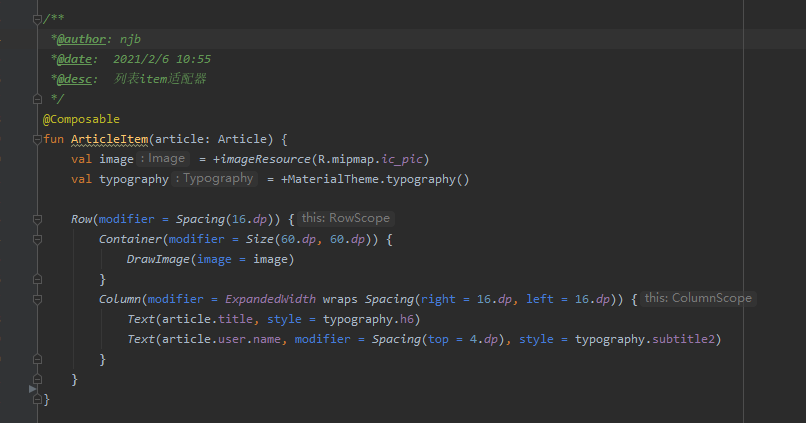
Task: Collapse the Row block fold marker
Action: pos(37,219)
